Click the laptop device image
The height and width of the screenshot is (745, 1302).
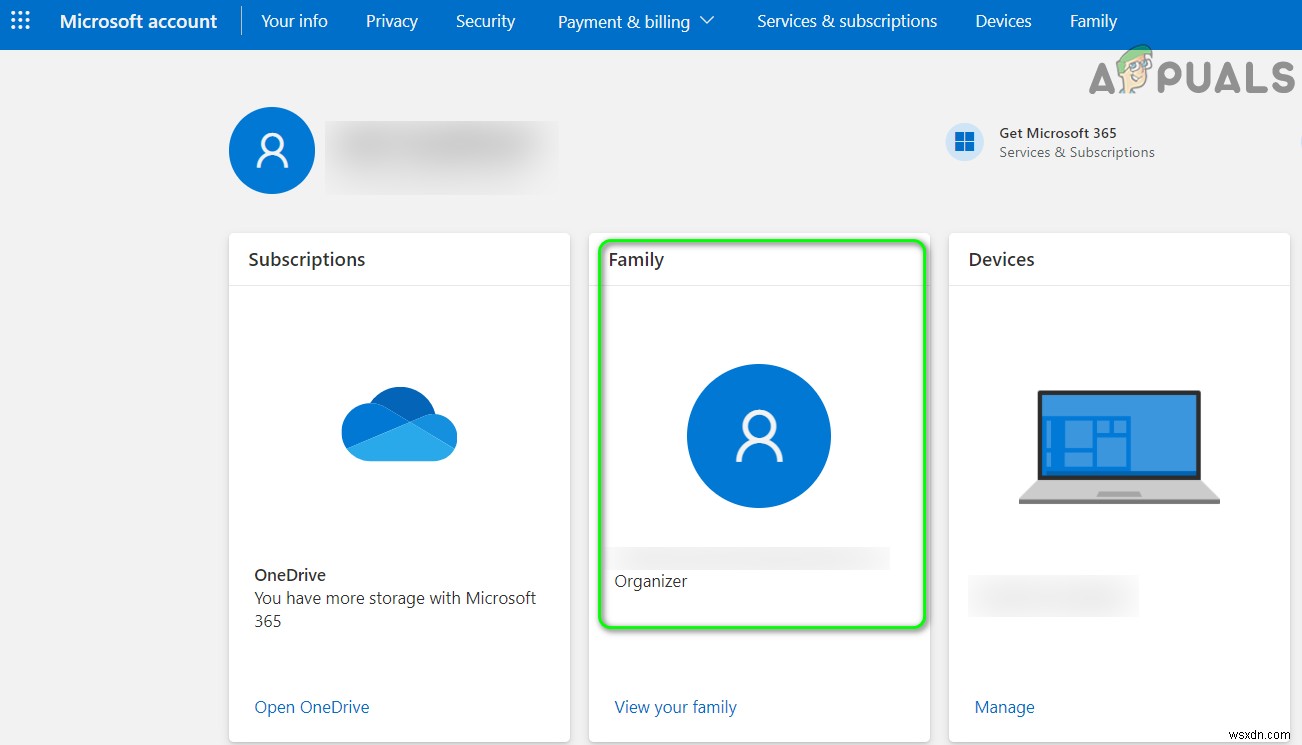coord(1119,446)
